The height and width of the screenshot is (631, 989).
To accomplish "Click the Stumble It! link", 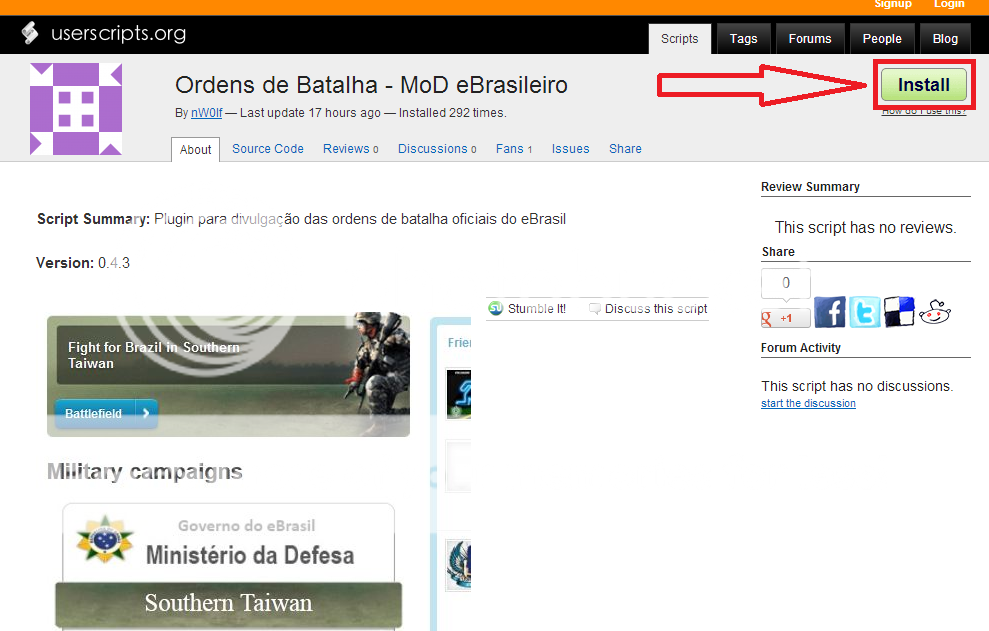I will pyautogui.click(x=537, y=309).
